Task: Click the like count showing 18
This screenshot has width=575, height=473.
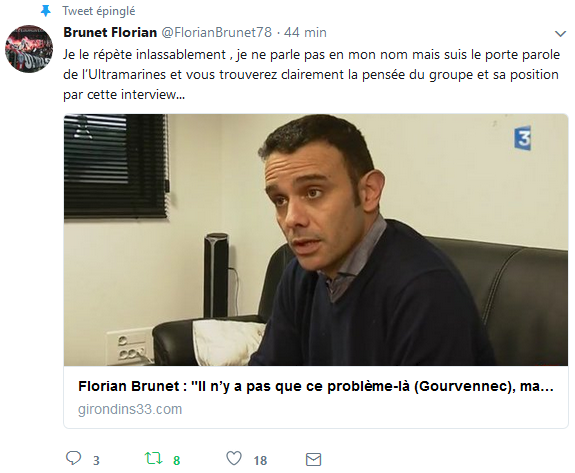Action: 260,461
